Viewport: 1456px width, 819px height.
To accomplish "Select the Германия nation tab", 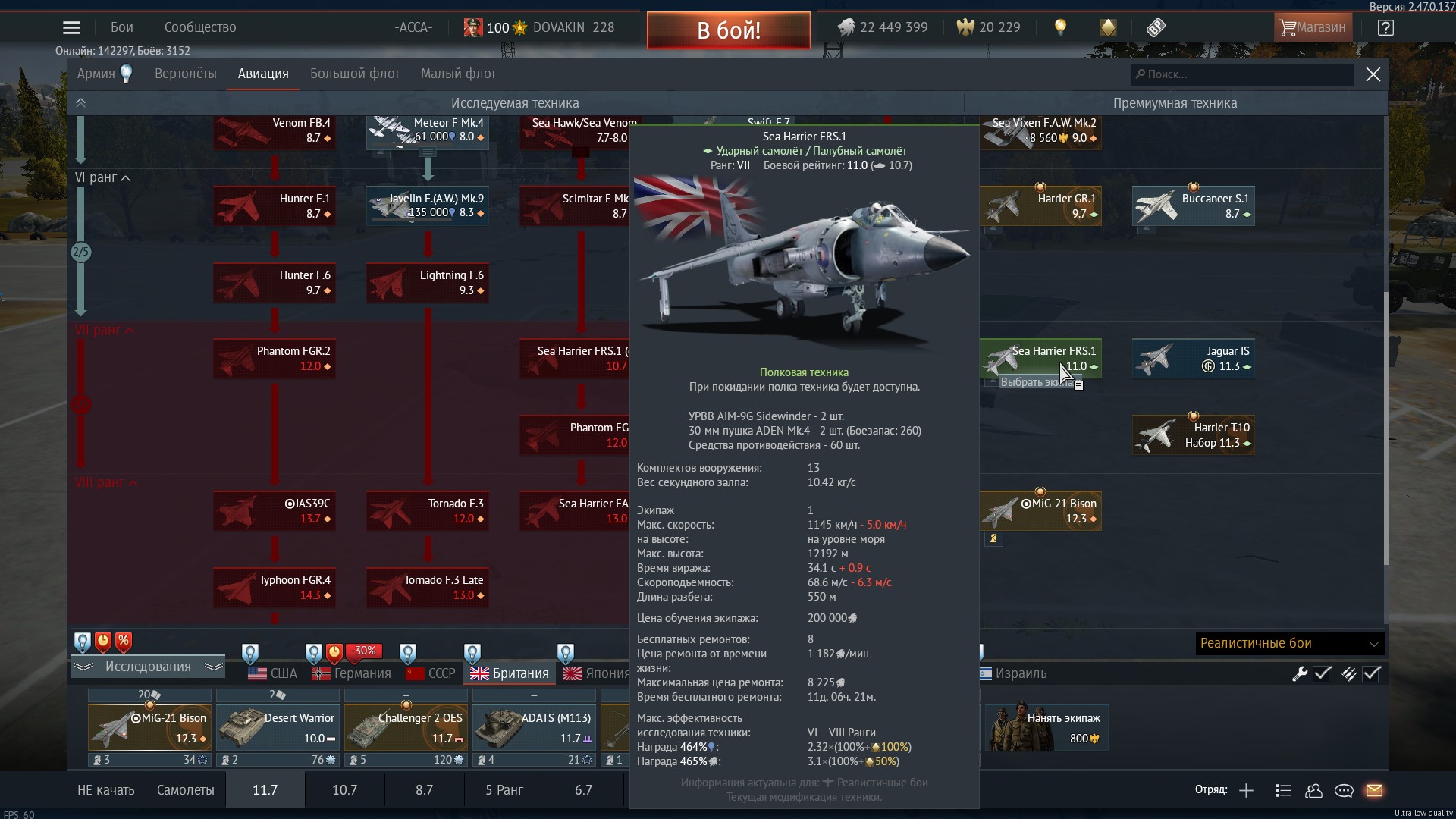I will [352, 673].
